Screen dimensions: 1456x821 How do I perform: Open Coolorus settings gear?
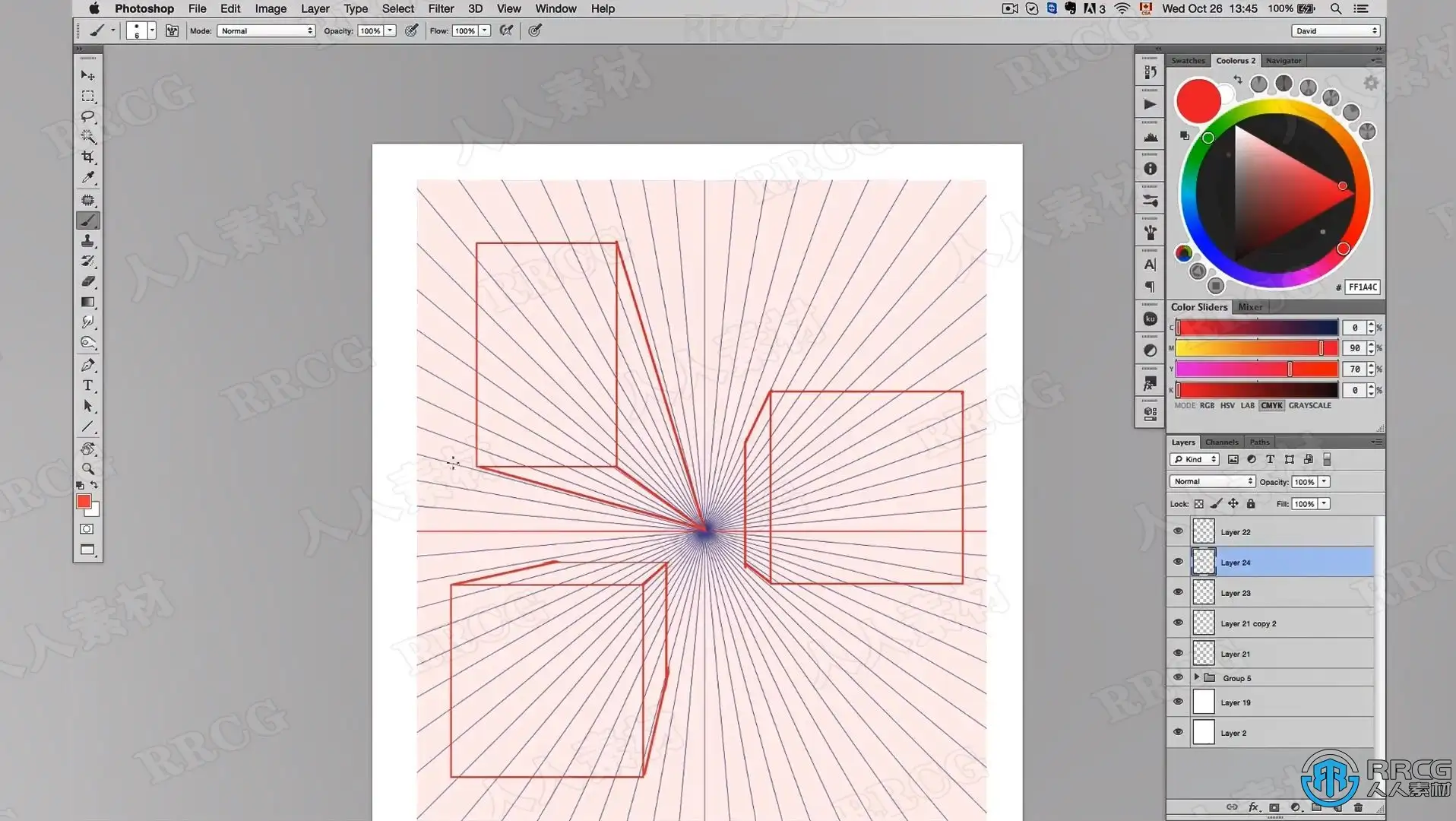tap(1371, 83)
